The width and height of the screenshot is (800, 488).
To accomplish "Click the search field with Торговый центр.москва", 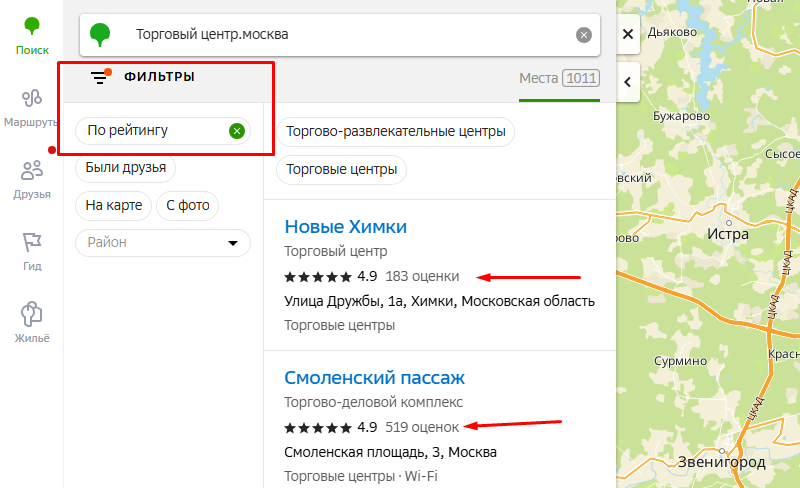I will click(340, 35).
